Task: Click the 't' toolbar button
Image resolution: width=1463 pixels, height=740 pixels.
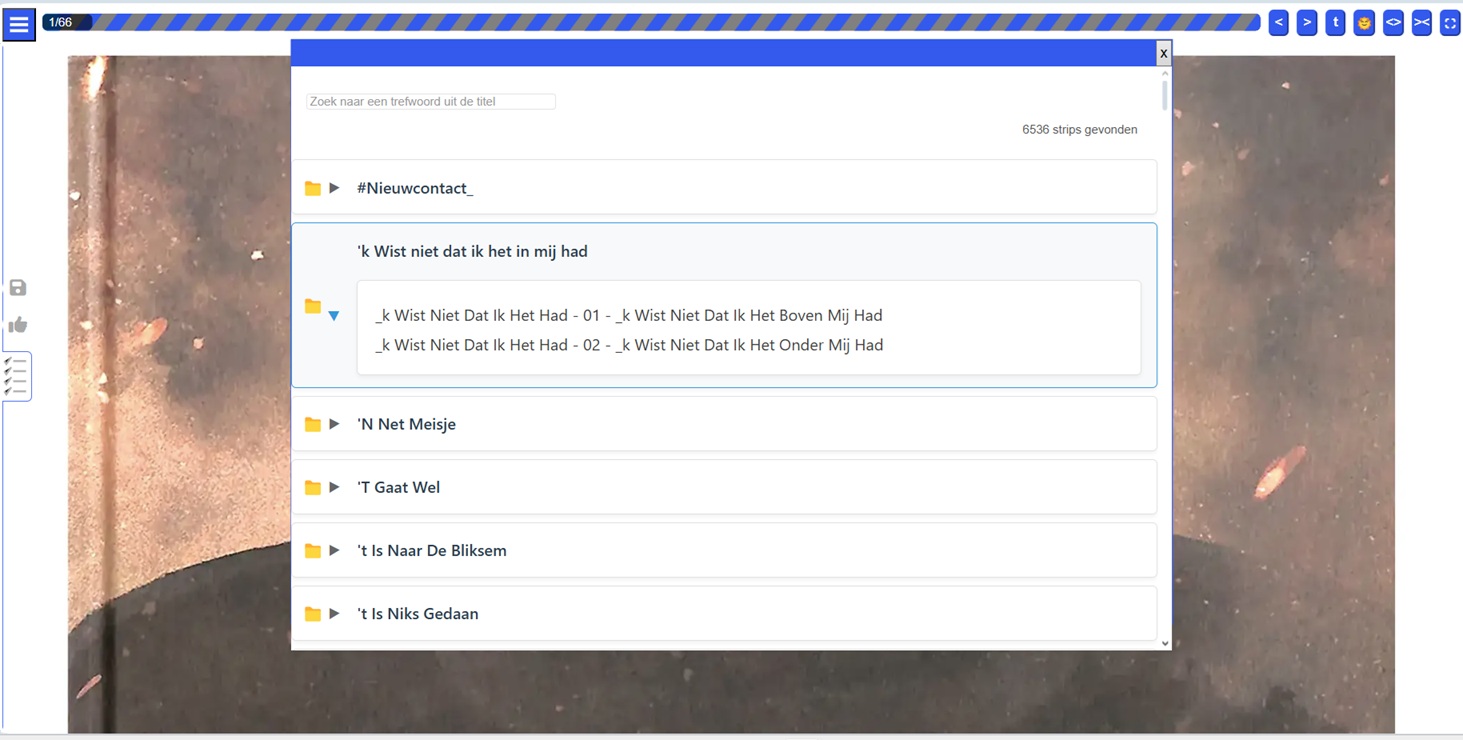Action: [x=1335, y=22]
